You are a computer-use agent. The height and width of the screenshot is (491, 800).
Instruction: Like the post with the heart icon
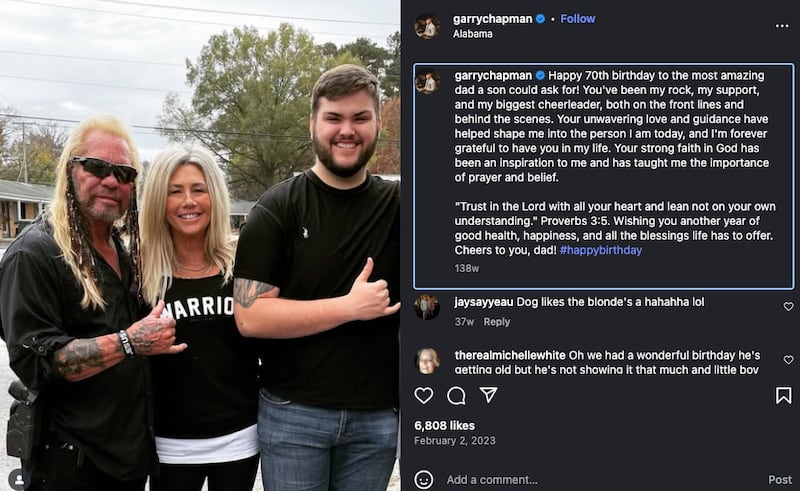pos(423,396)
